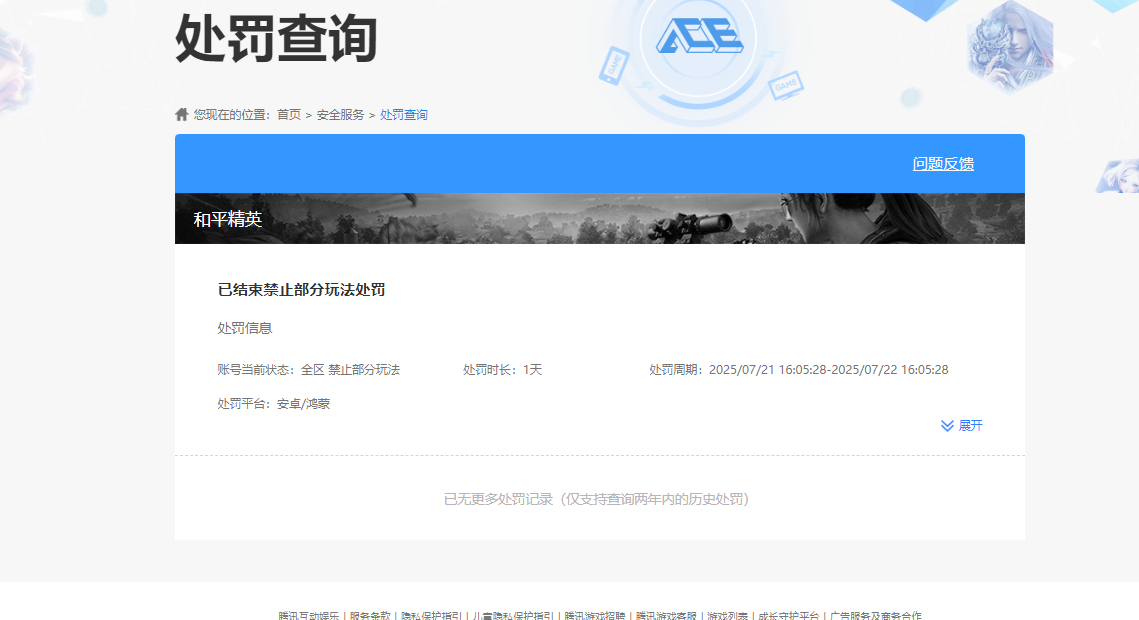
Task: Open the 问题反馈 feedback link
Action: click(x=943, y=164)
